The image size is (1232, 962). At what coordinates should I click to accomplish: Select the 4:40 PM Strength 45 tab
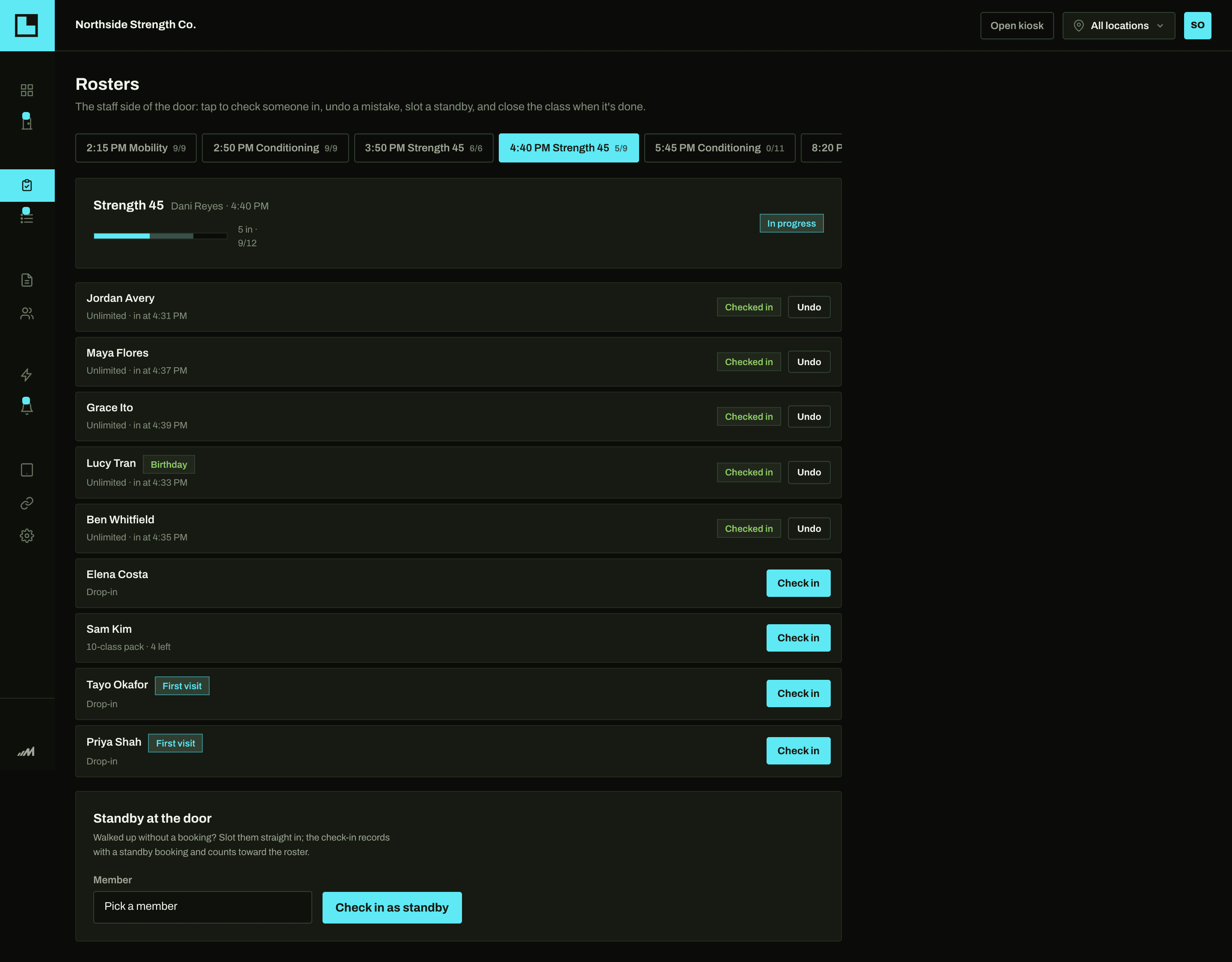pyautogui.click(x=569, y=148)
